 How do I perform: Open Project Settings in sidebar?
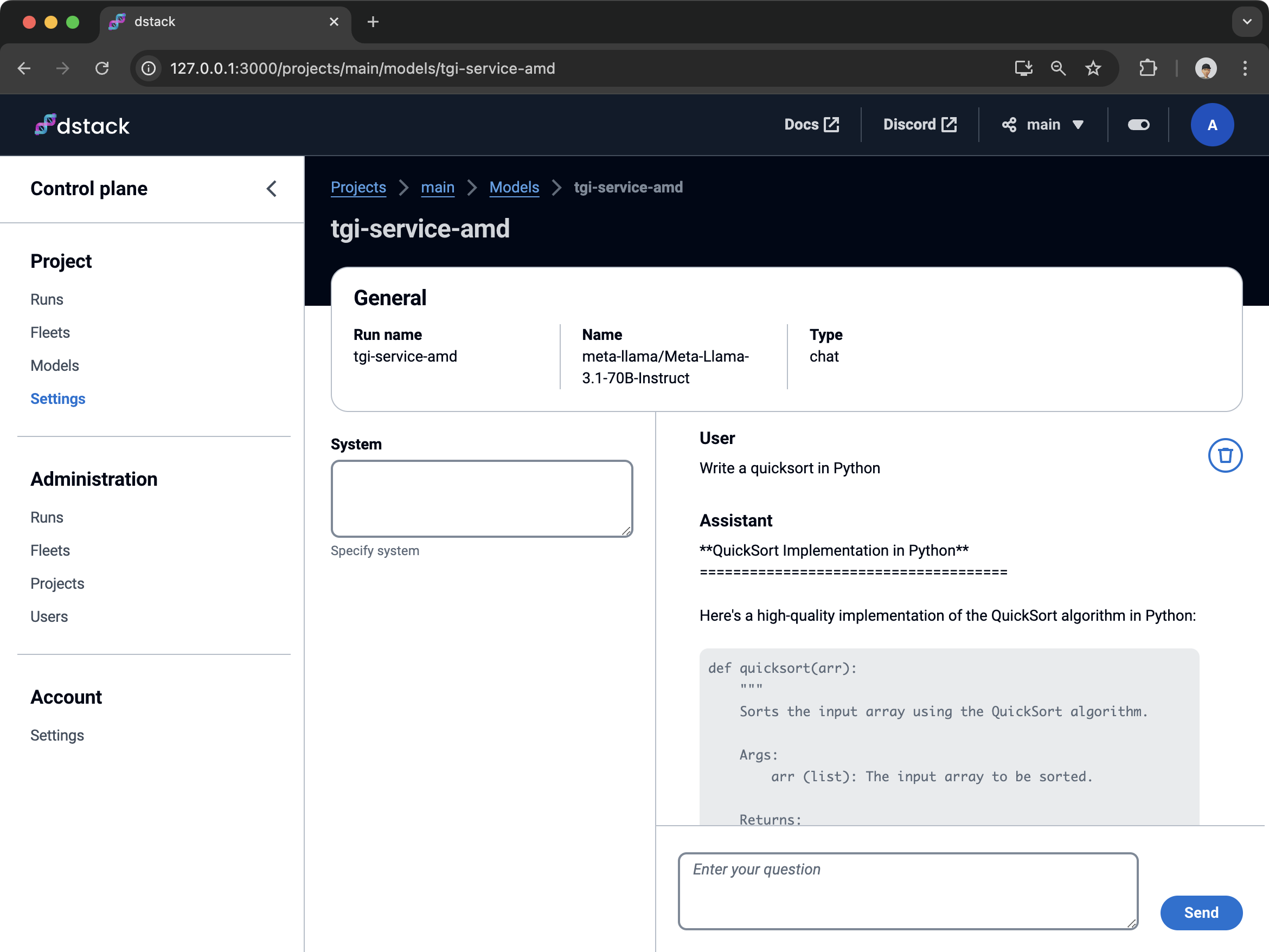pyautogui.click(x=58, y=399)
